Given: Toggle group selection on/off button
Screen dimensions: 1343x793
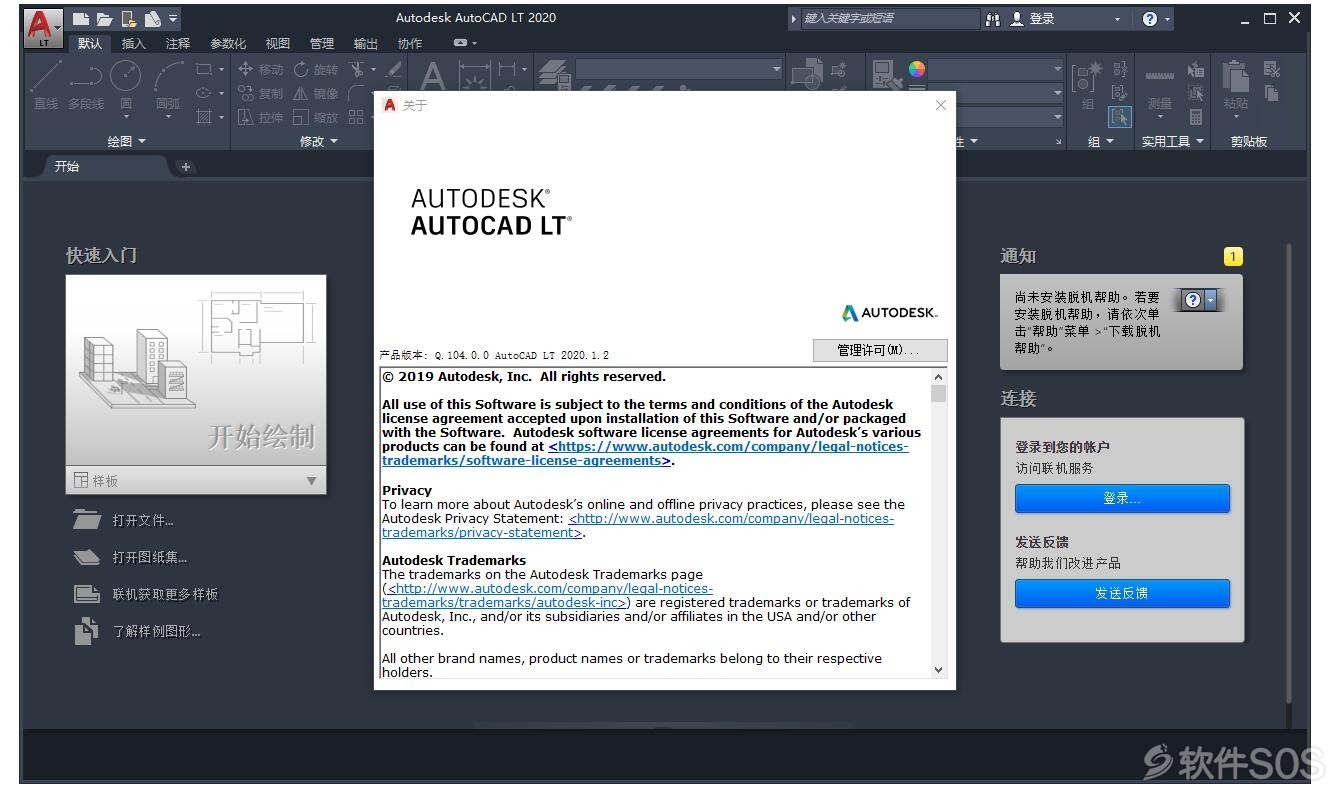Looking at the screenshot, I should pos(1120,117).
